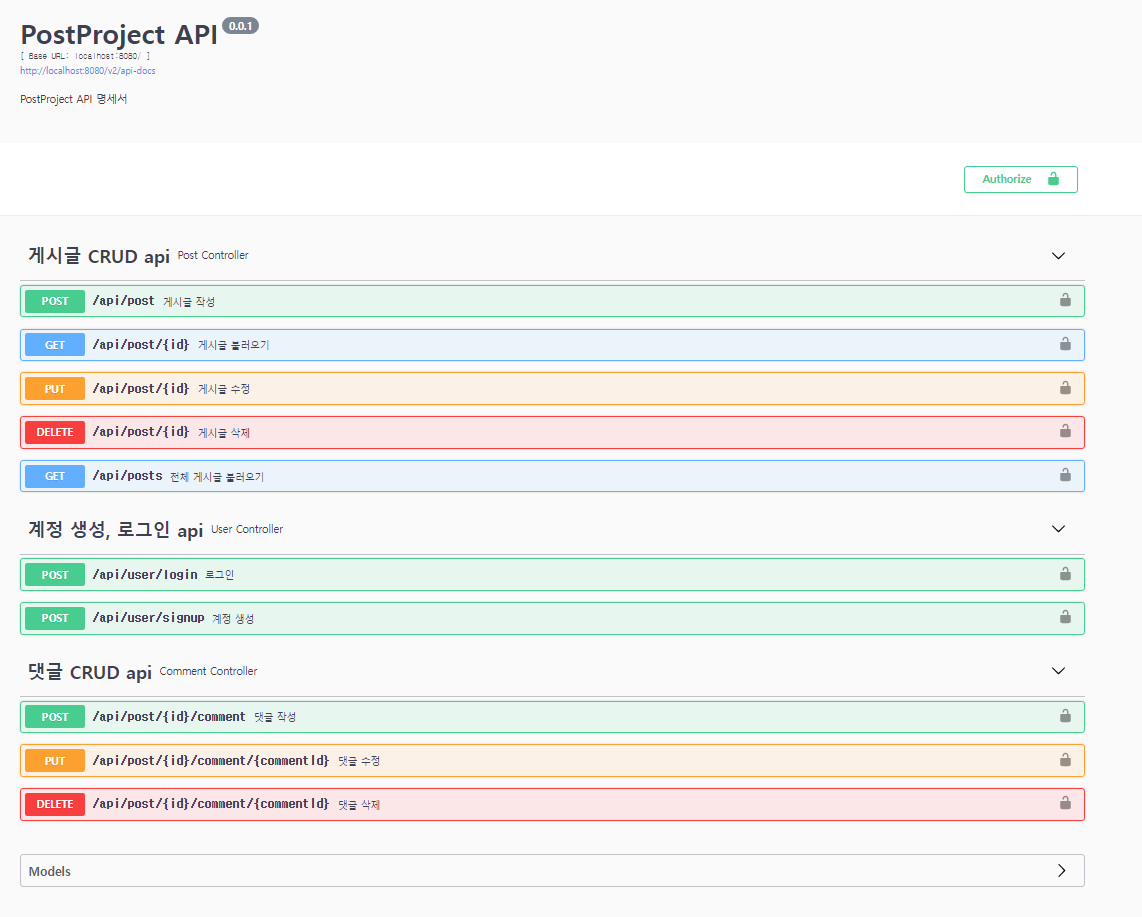
Task: Collapse the Comment Controller section chevron
Action: pyautogui.click(x=1058, y=671)
